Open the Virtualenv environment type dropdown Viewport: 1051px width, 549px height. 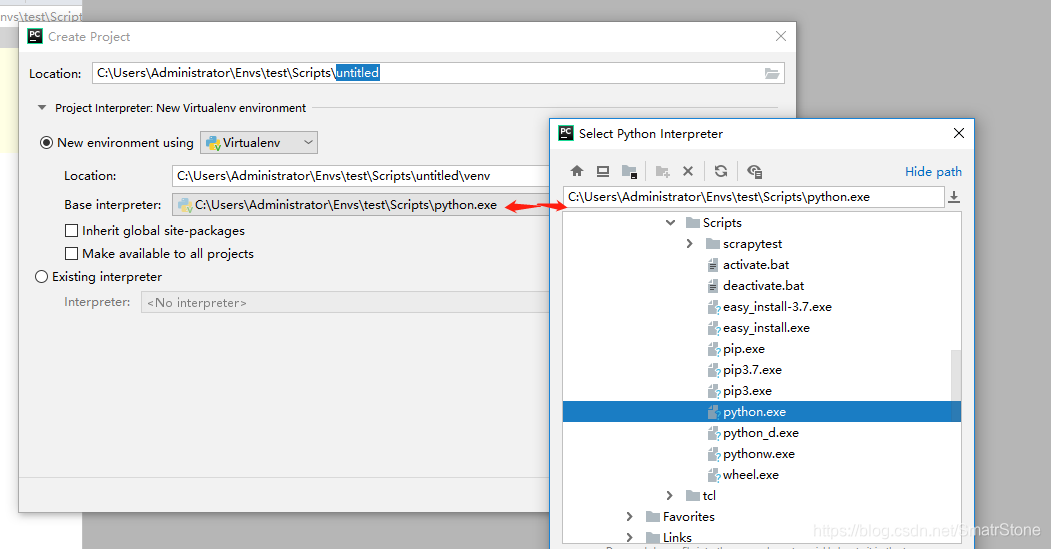tap(259, 143)
